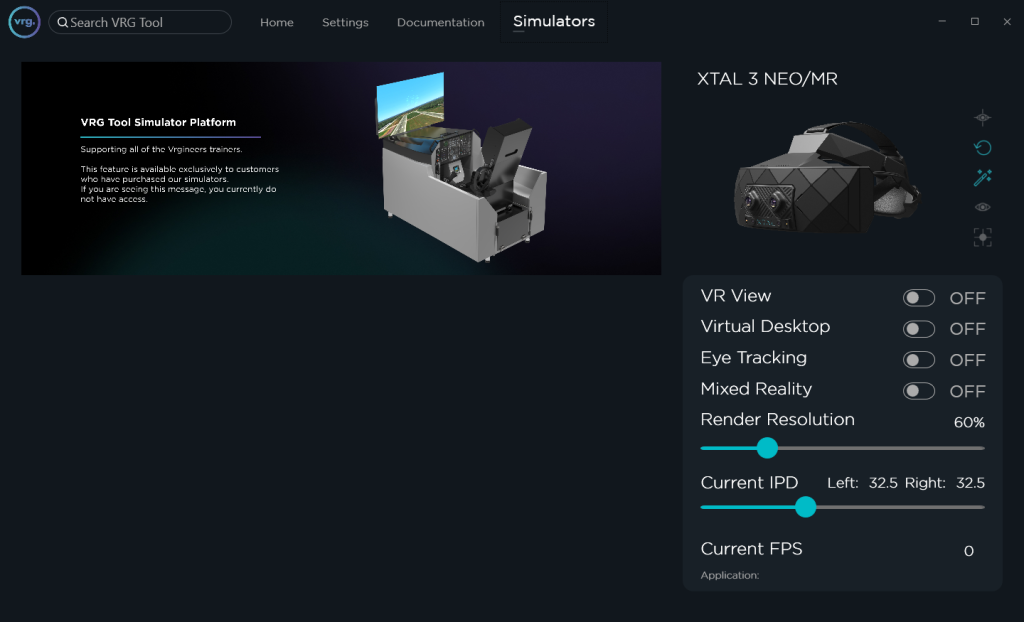Screen dimensions: 1024x622
Task: Select the Simulators tab
Action: (x=554, y=22)
